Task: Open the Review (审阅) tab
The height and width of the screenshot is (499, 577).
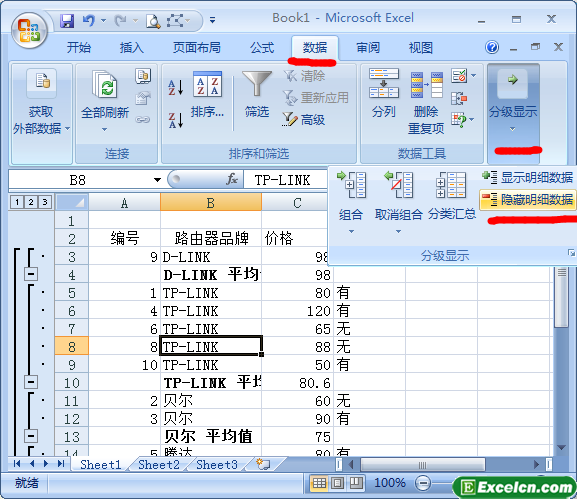Action: (368, 47)
